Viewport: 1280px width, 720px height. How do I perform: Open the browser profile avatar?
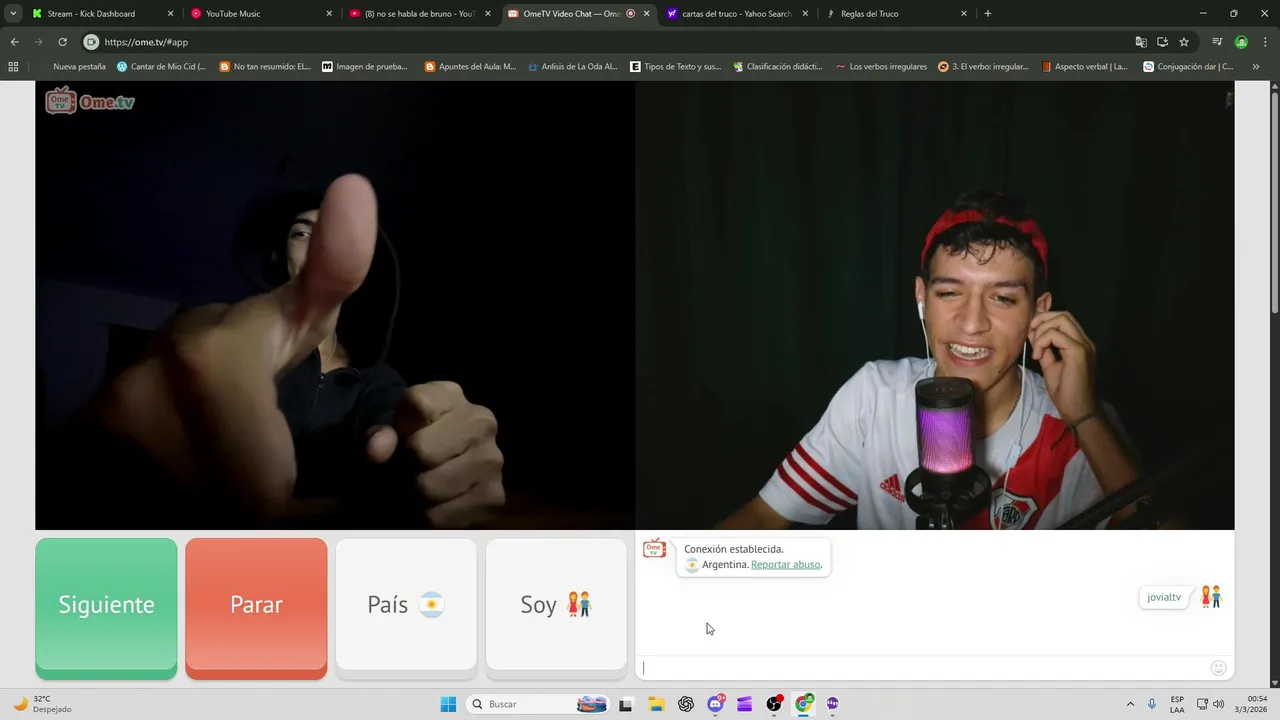pos(1241,42)
